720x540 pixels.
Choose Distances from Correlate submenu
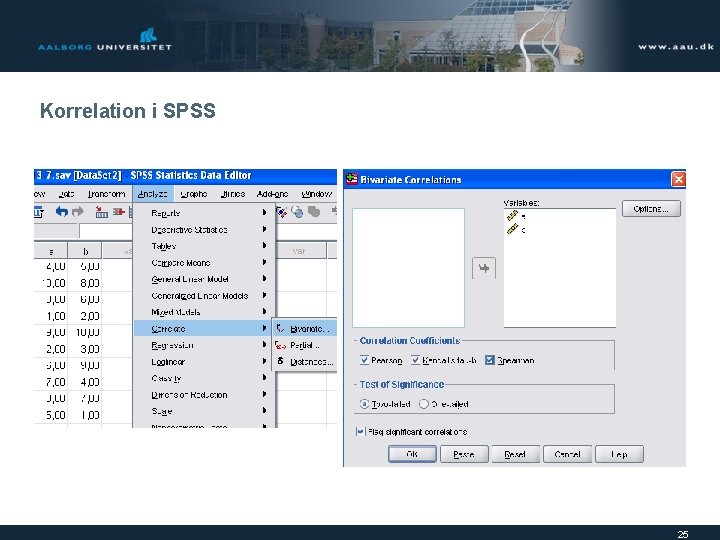tap(305, 361)
